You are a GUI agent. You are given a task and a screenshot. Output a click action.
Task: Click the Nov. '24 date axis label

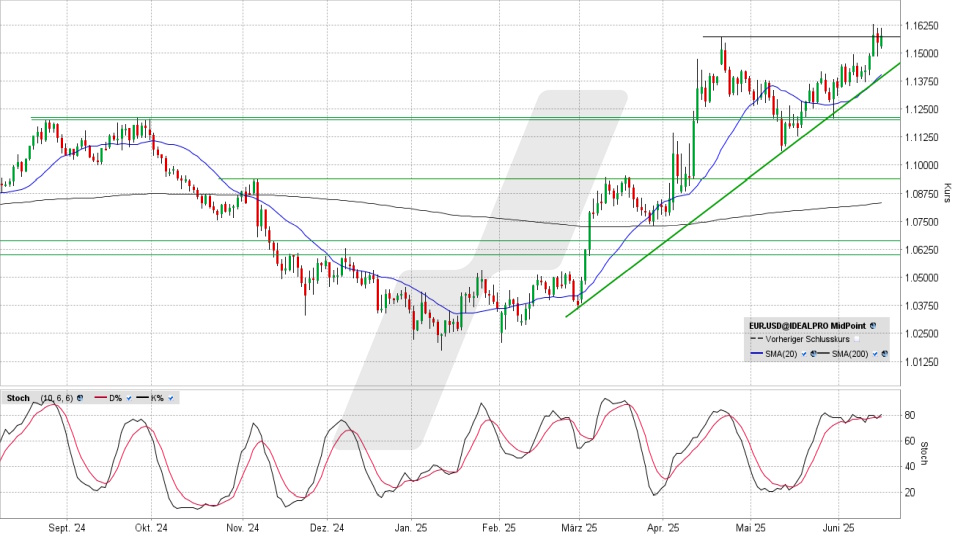pos(242,528)
